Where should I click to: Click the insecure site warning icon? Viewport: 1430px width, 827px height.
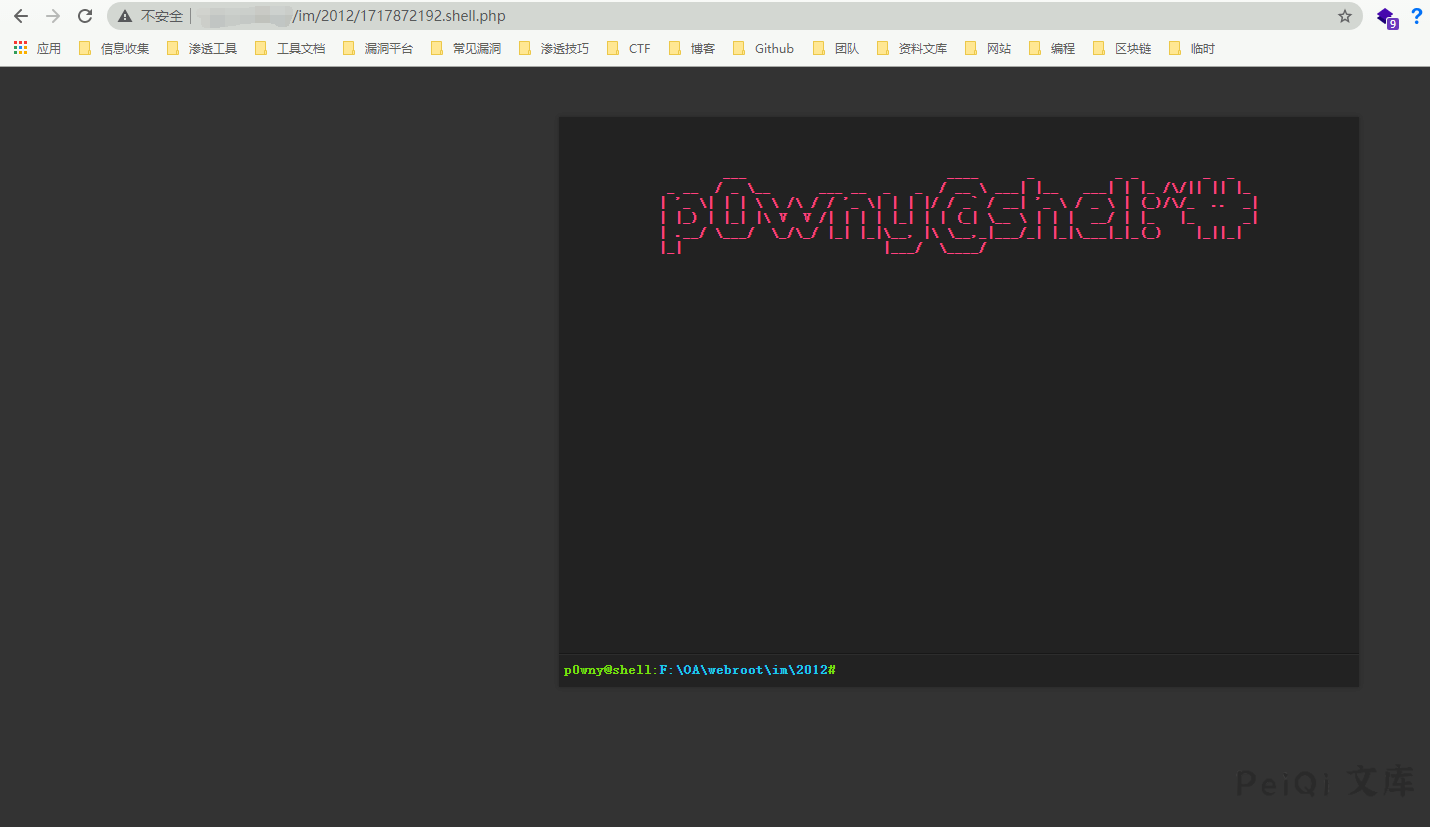pos(125,16)
